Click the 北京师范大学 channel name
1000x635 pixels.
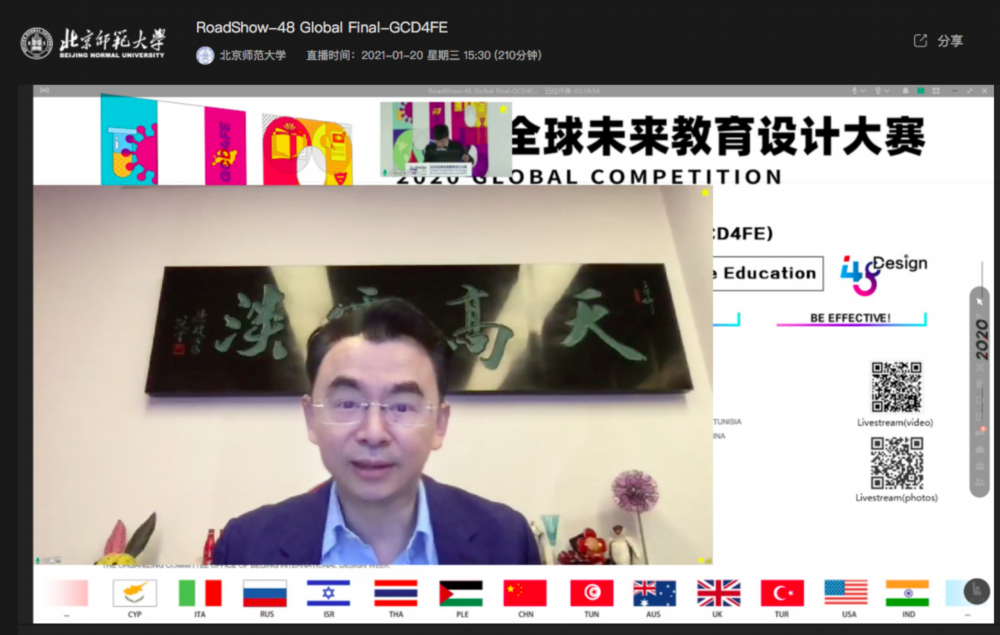[253, 55]
